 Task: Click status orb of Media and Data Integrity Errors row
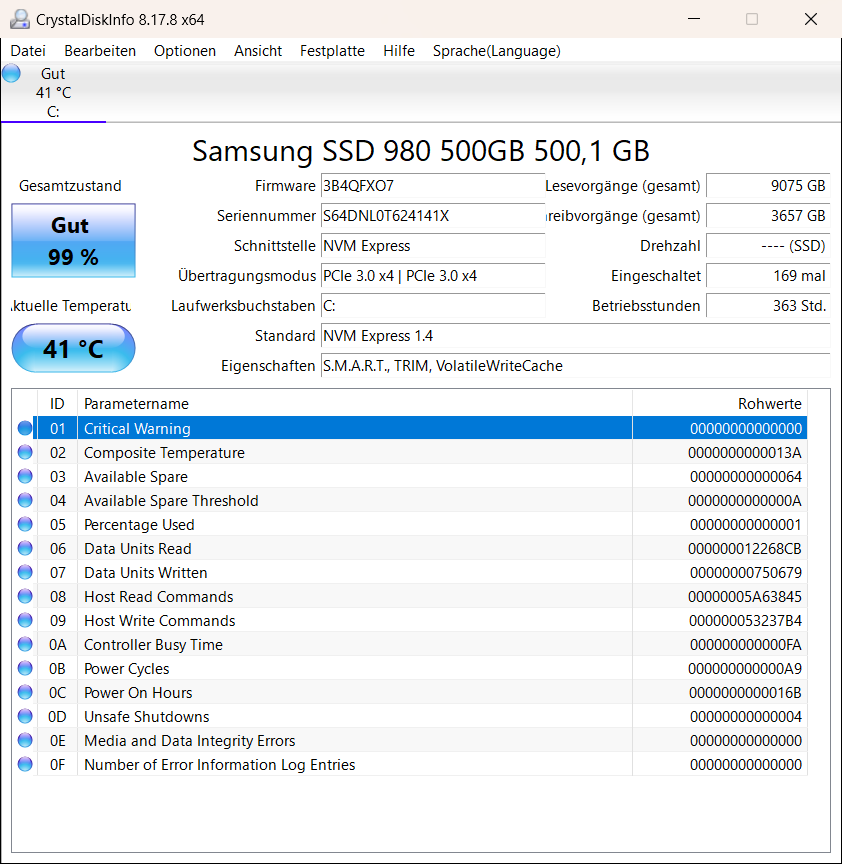pos(25,741)
